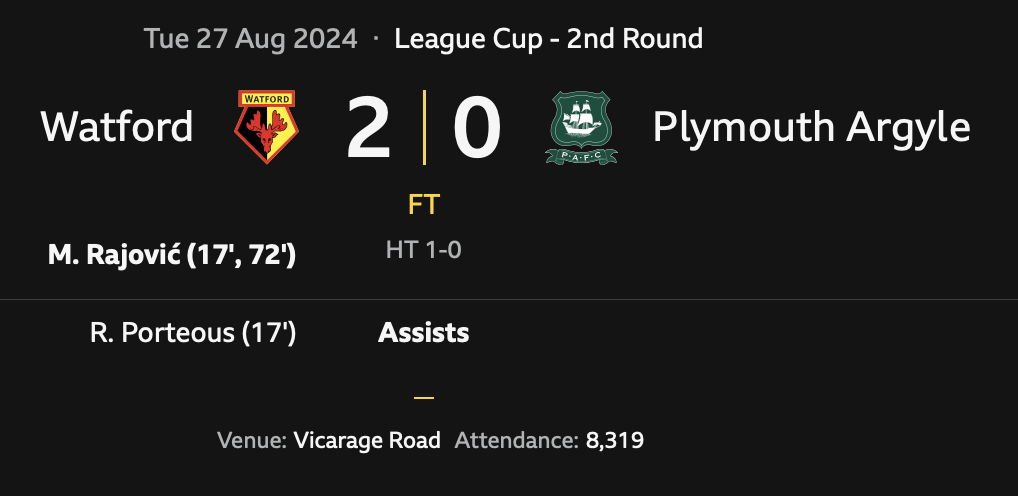
Task: Open the Plymouth Argyle team name
Action: pos(811,127)
